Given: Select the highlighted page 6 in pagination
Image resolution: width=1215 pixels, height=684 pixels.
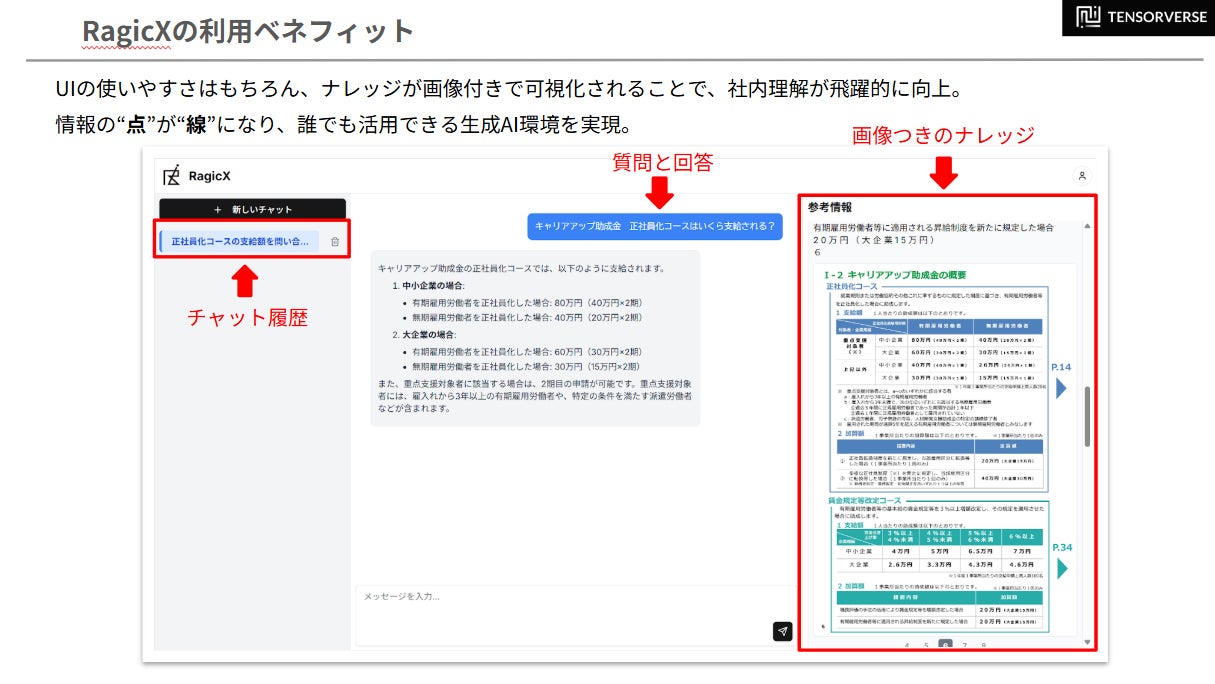Looking at the screenshot, I should click(945, 646).
